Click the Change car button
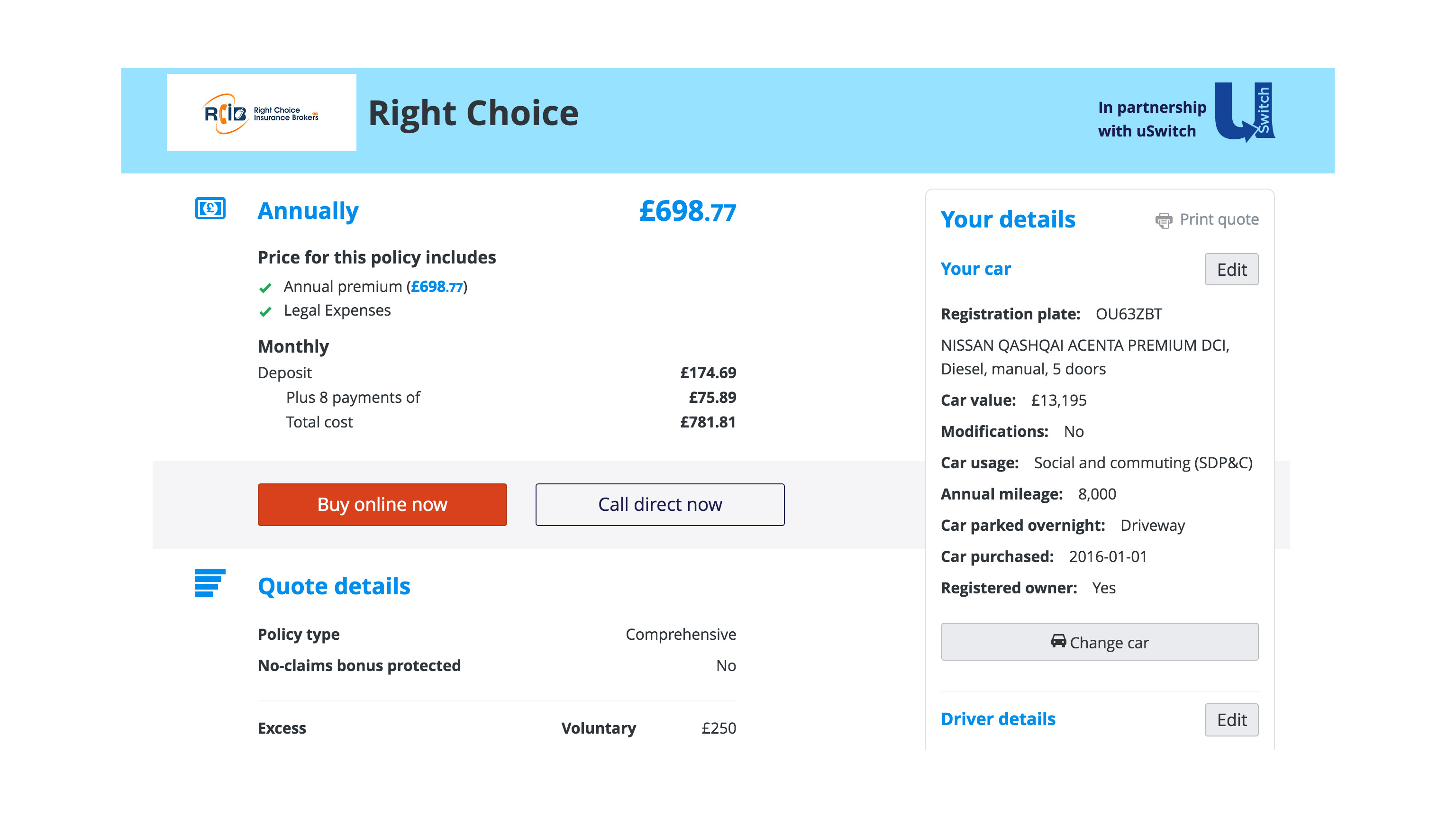 (x=1100, y=642)
